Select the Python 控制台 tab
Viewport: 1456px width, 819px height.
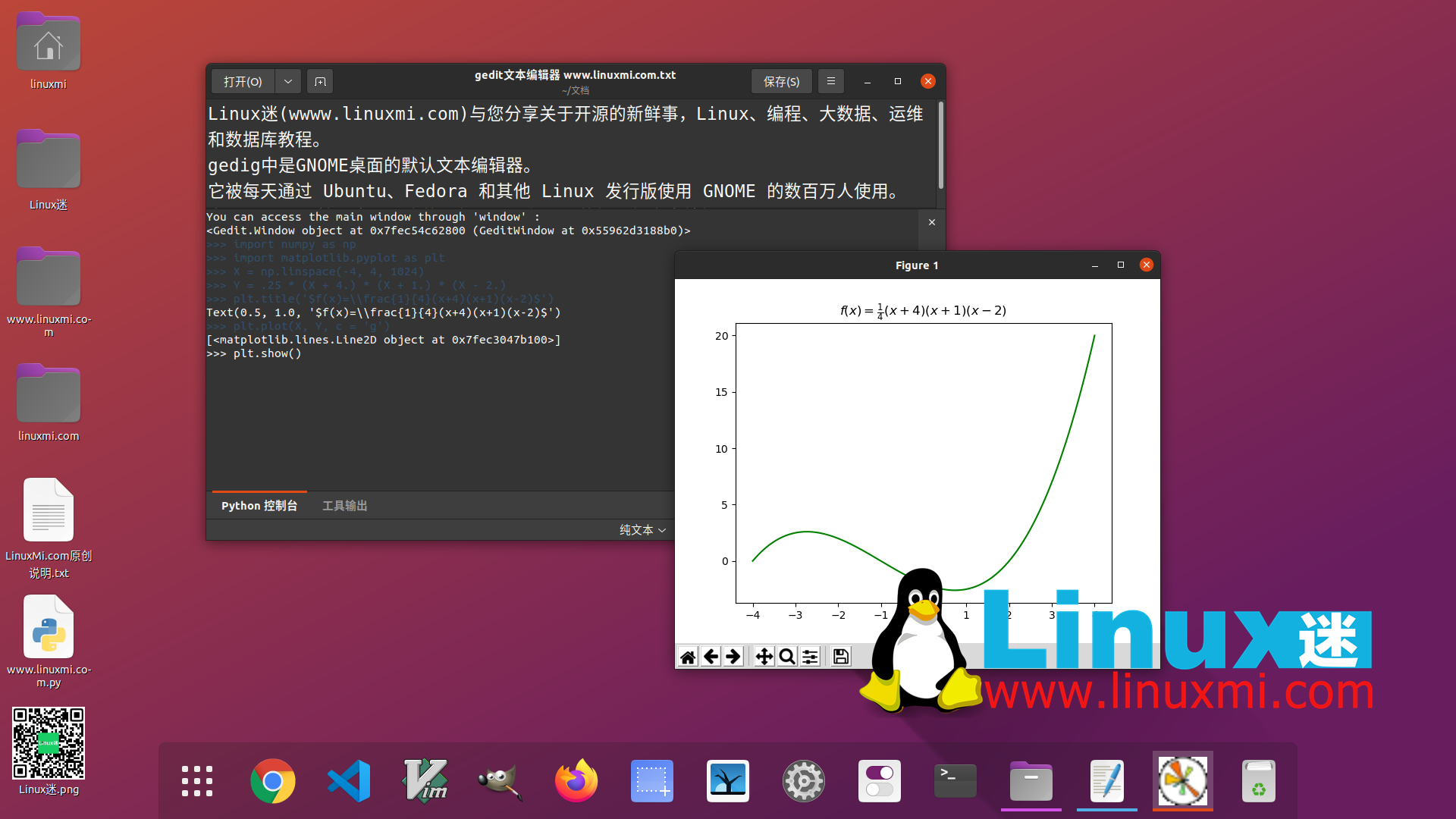coord(259,506)
